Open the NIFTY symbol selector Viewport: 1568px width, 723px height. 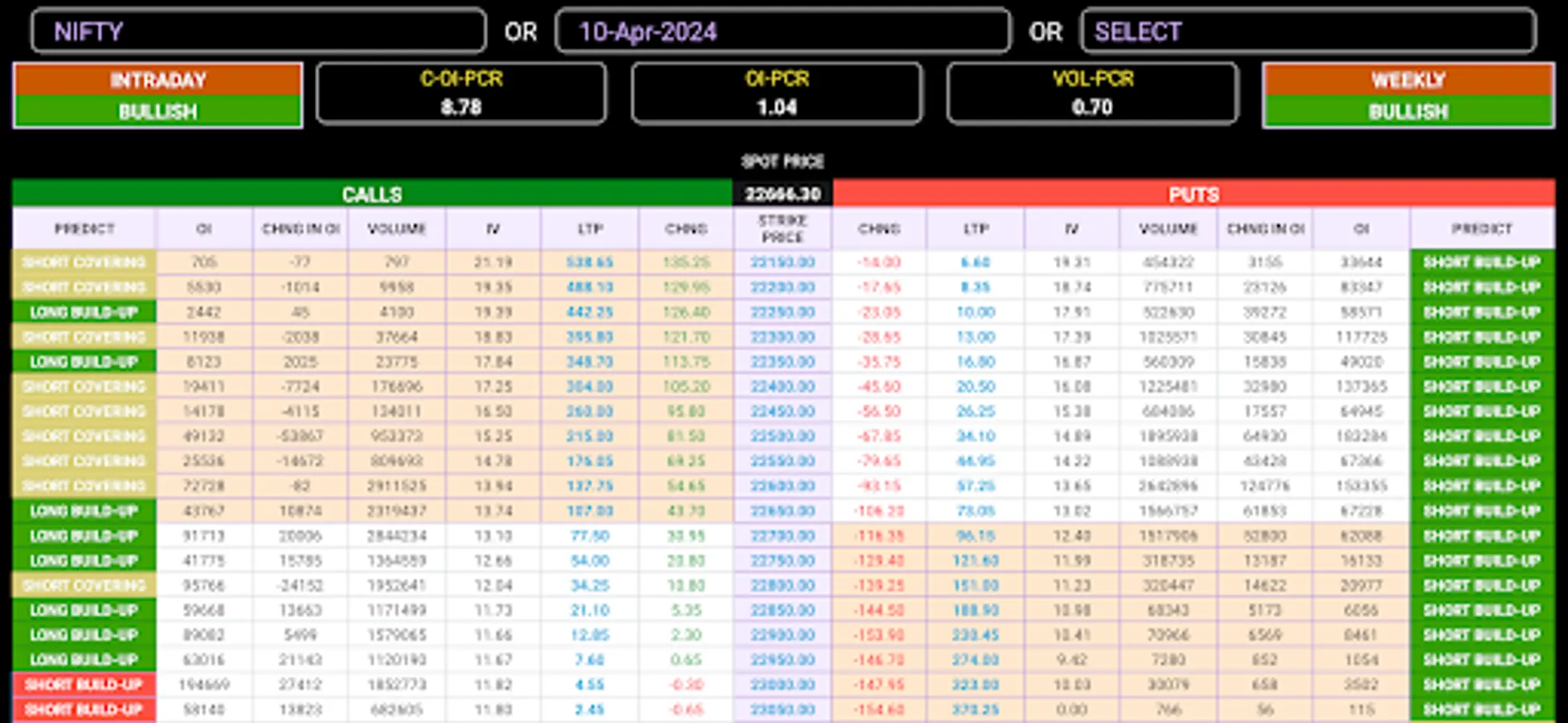coord(257,32)
